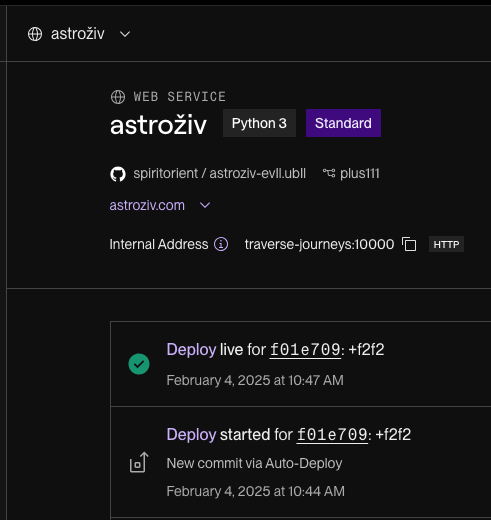Viewport: 491px width, 520px height.
Task: Click the large astroživ service title
Action: pos(158,125)
